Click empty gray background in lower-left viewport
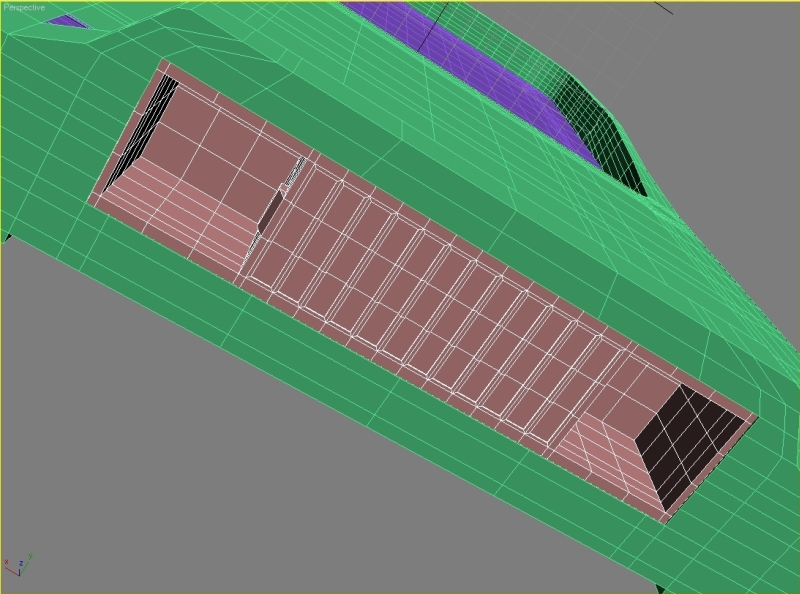 (150, 450)
